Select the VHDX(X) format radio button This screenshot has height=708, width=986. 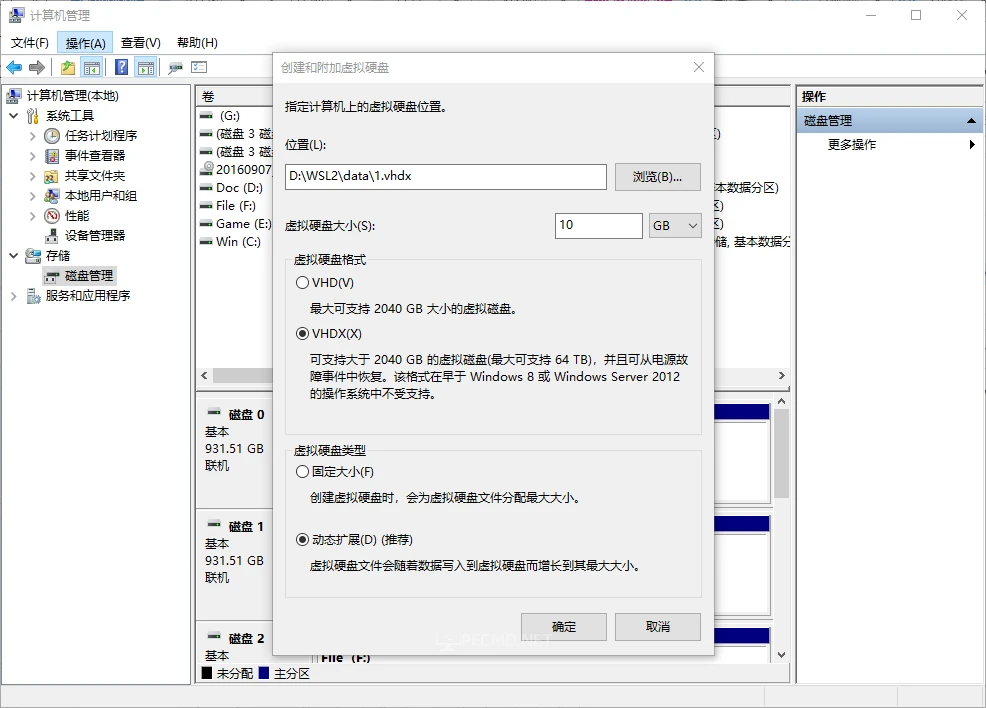pos(302,334)
